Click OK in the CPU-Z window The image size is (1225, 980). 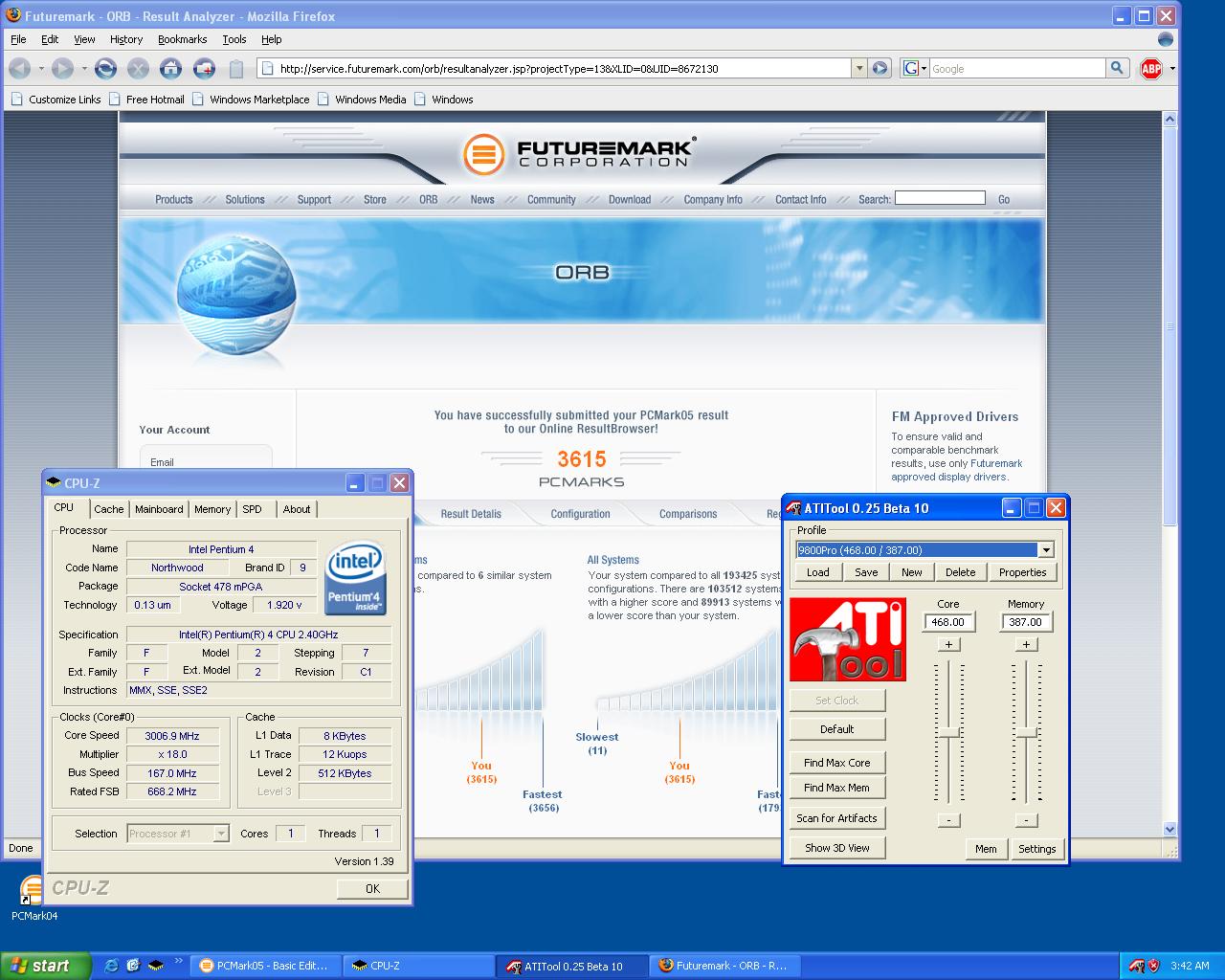coord(372,889)
